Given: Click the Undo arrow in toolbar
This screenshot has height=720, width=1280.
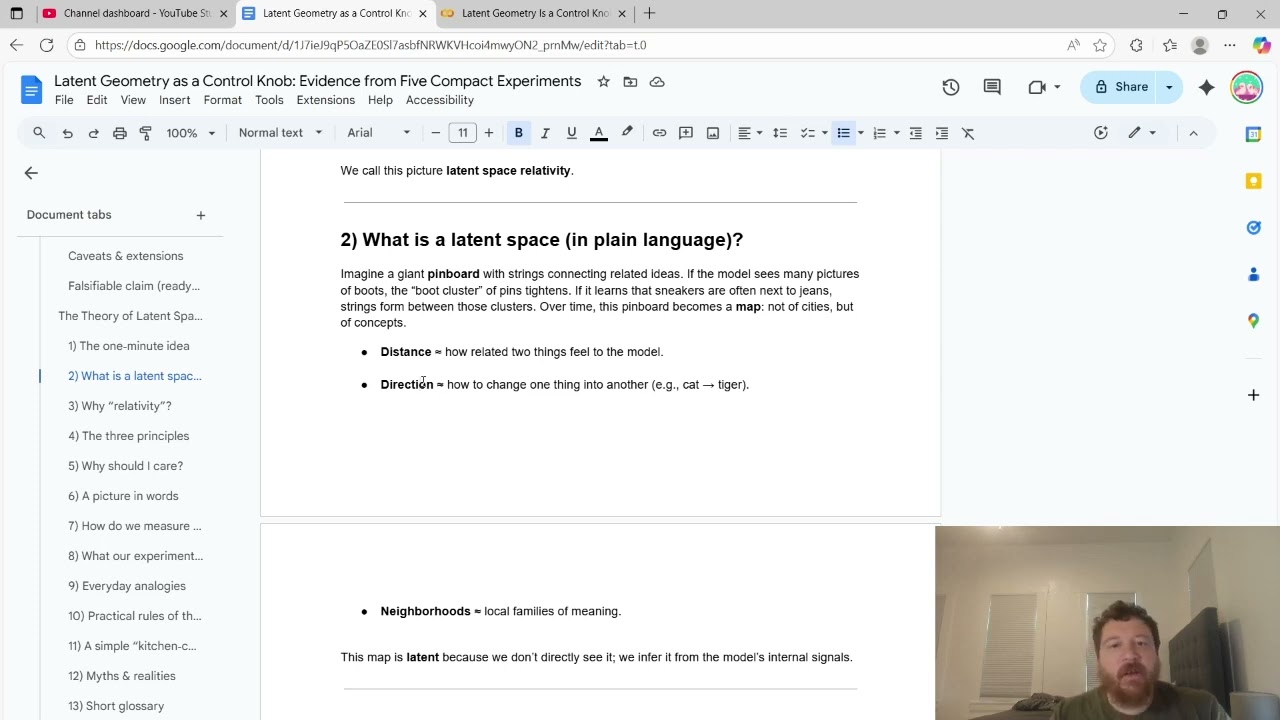Looking at the screenshot, I should coord(67,133).
